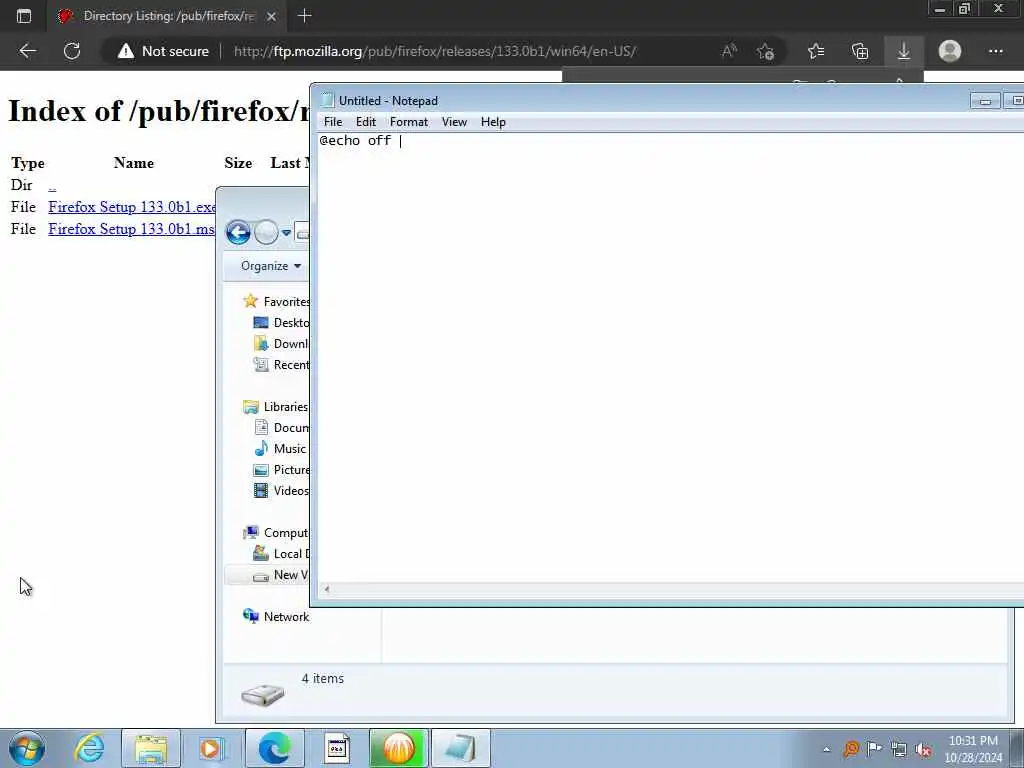Click the ftp.mozilla.org URL in the address bar

click(435, 51)
